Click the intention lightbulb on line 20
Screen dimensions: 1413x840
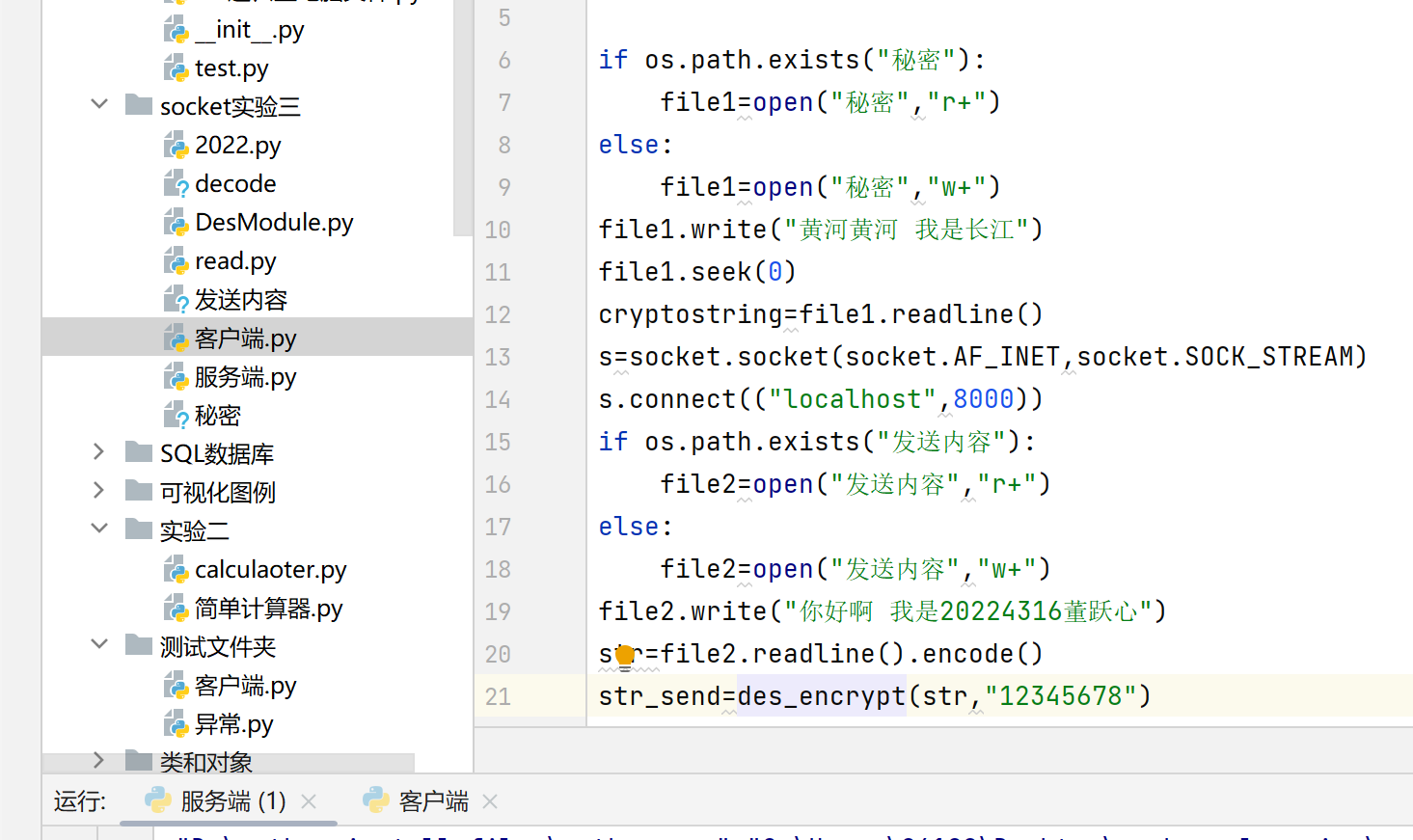tap(625, 656)
